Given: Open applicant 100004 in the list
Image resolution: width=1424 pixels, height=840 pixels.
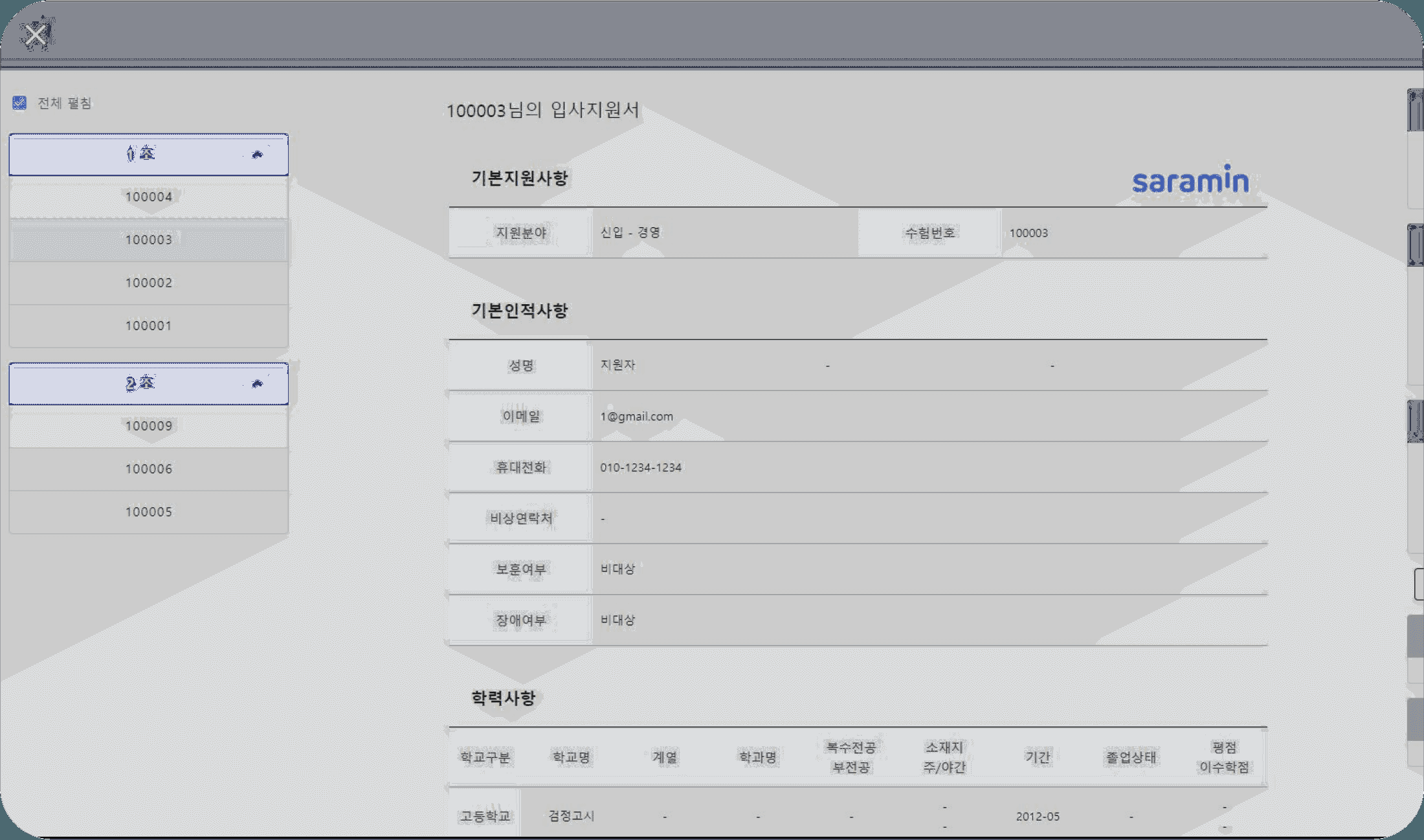Looking at the screenshot, I should pyautogui.click(x=148, y=197).
